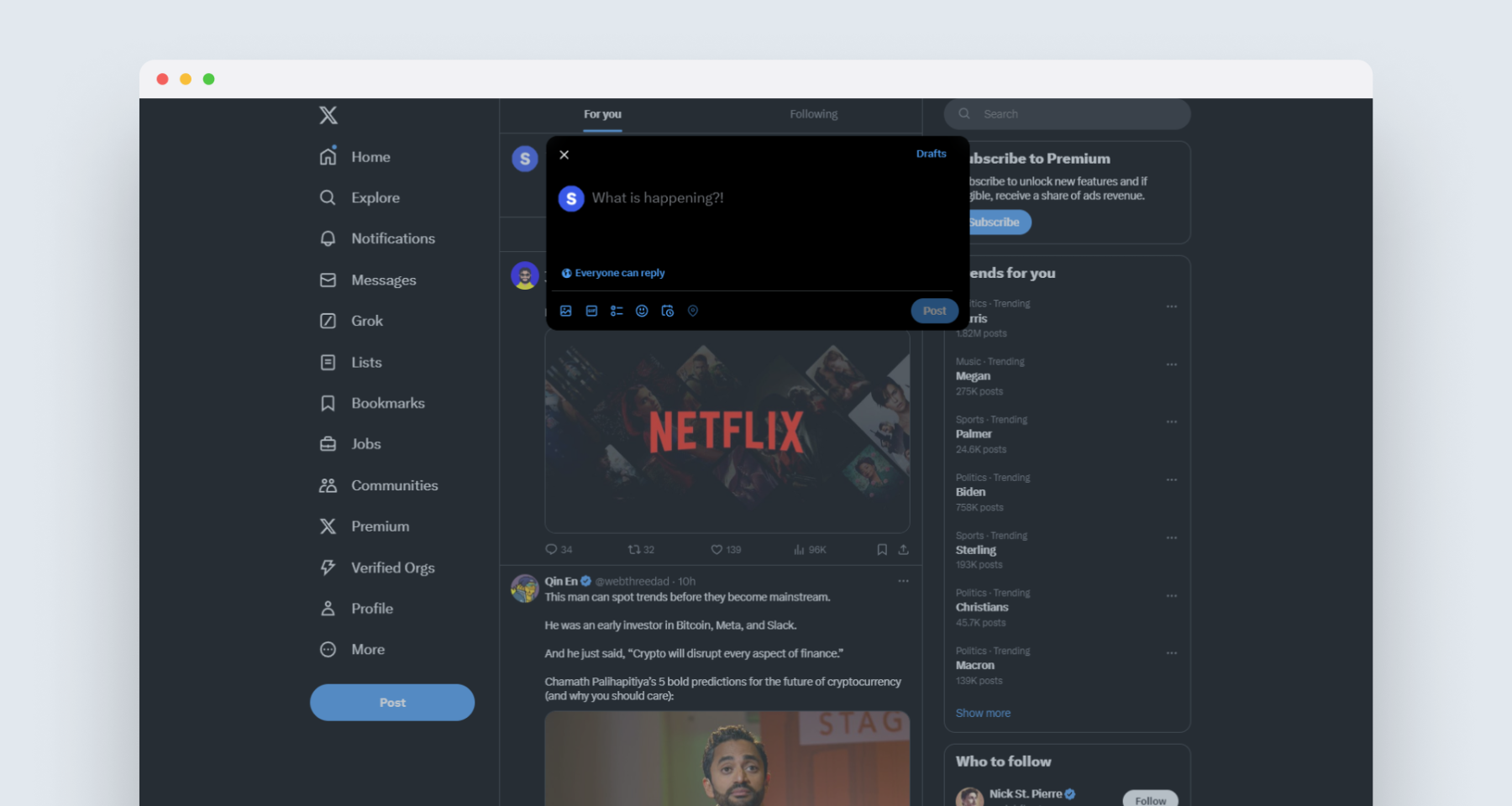Open Netflix image in the post
The height and width of the screenshot is (806, 1512).
727,431
